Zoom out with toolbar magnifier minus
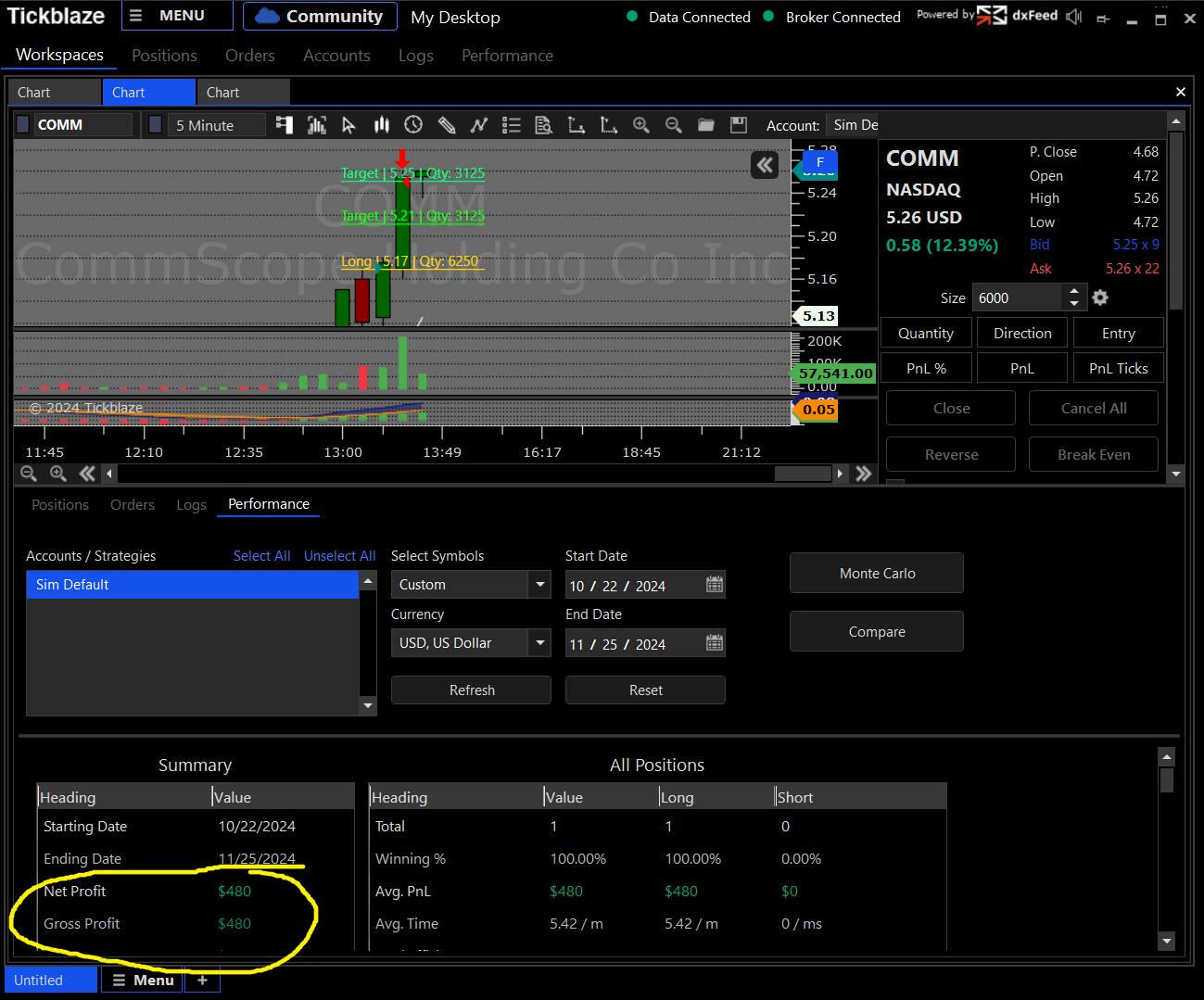Image resolution: width=1204 pixels, height=1000 pixels. [x=674, y=125]
